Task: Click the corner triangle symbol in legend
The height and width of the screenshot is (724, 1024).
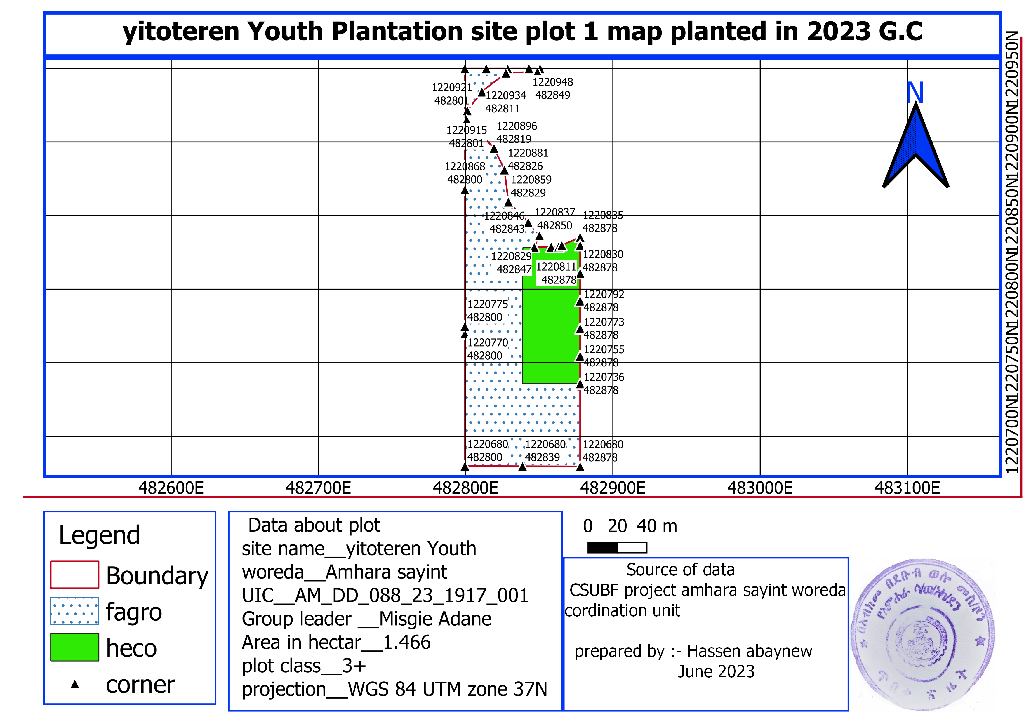Action: 74,686
